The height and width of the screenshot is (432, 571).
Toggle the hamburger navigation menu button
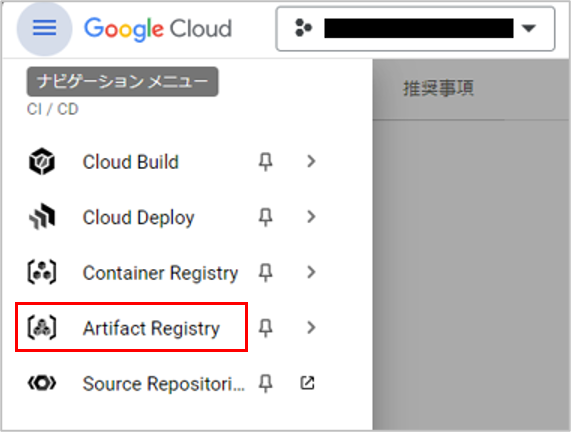click(x=44, y=28)
